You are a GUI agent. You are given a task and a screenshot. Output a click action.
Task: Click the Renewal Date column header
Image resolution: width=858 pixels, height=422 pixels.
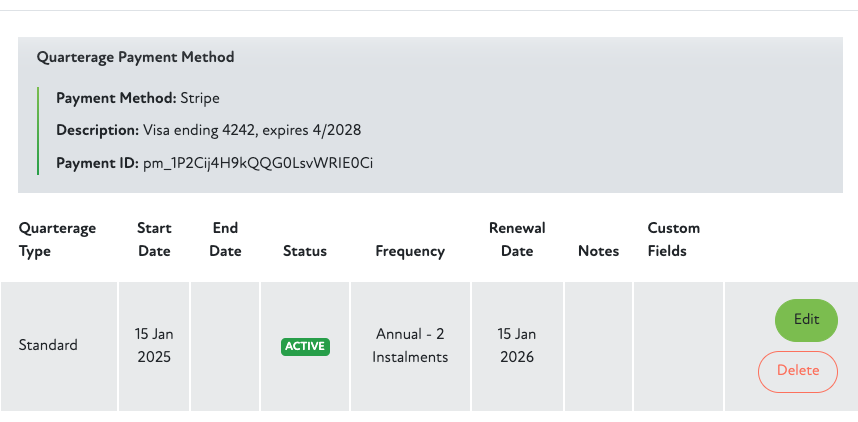click(517, 240)
